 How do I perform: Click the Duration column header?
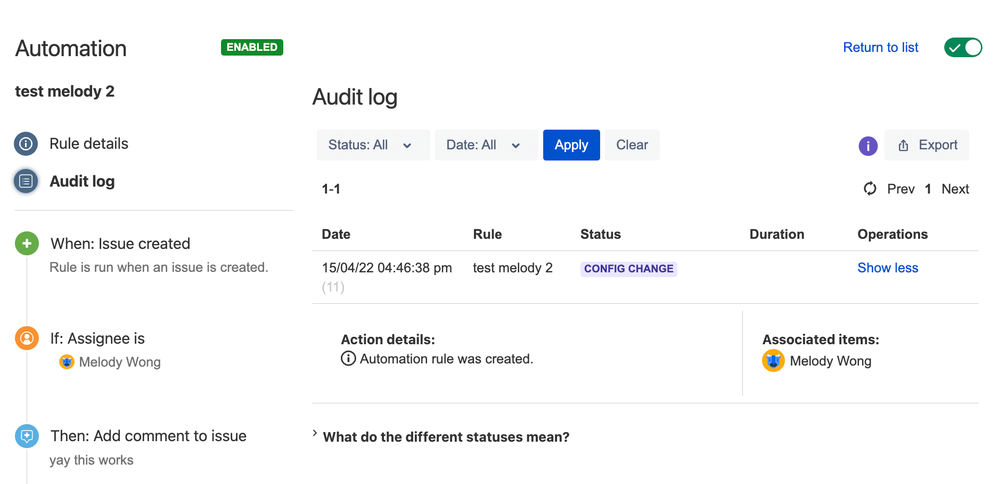[x=777, y=234]
